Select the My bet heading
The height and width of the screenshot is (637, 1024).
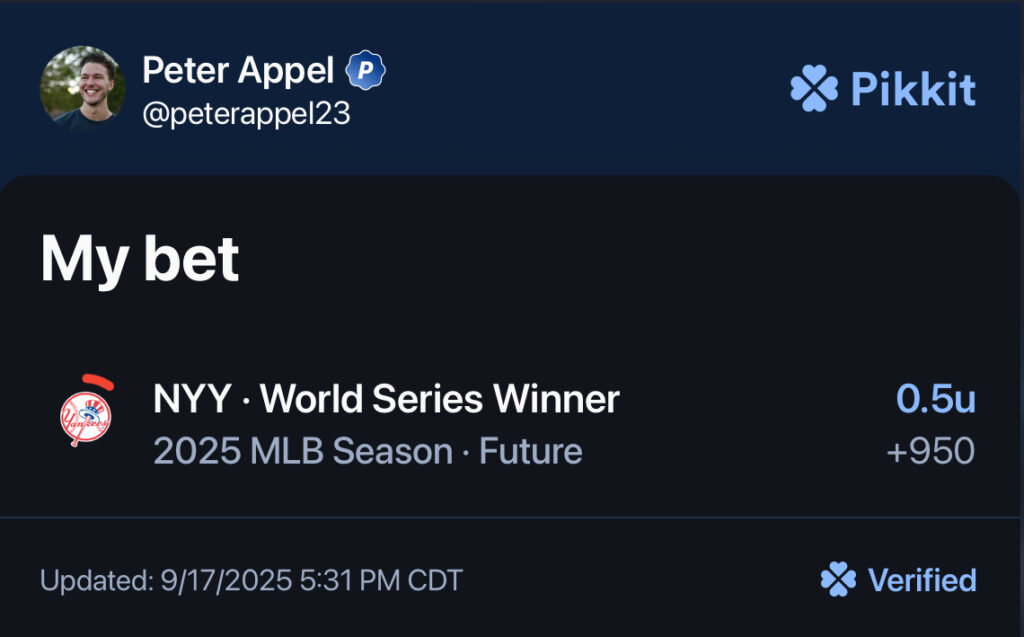click(x=140, y=259)
